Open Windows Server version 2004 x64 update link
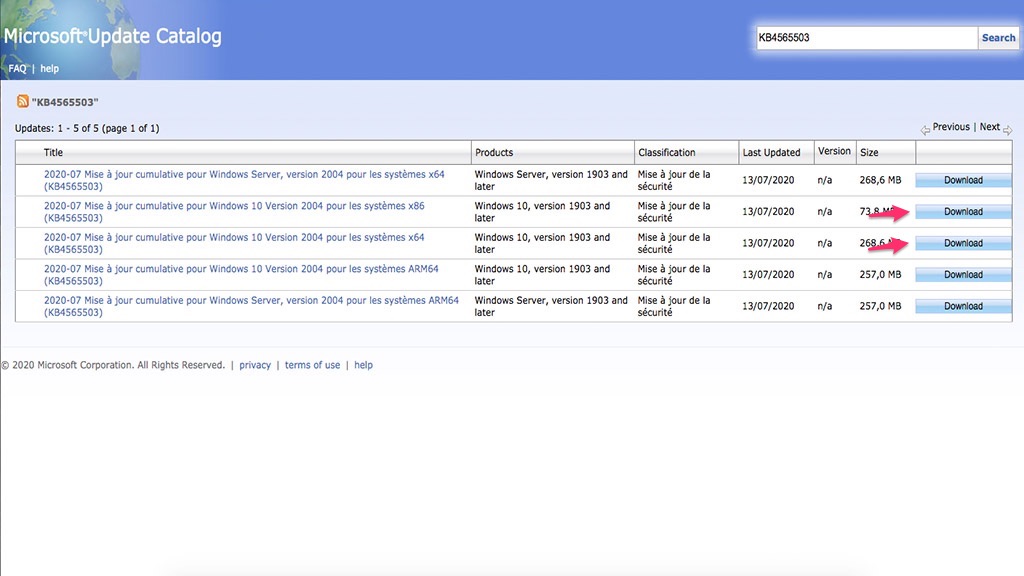Screen dimensions: 1024x576 click(x=244, y=180)
